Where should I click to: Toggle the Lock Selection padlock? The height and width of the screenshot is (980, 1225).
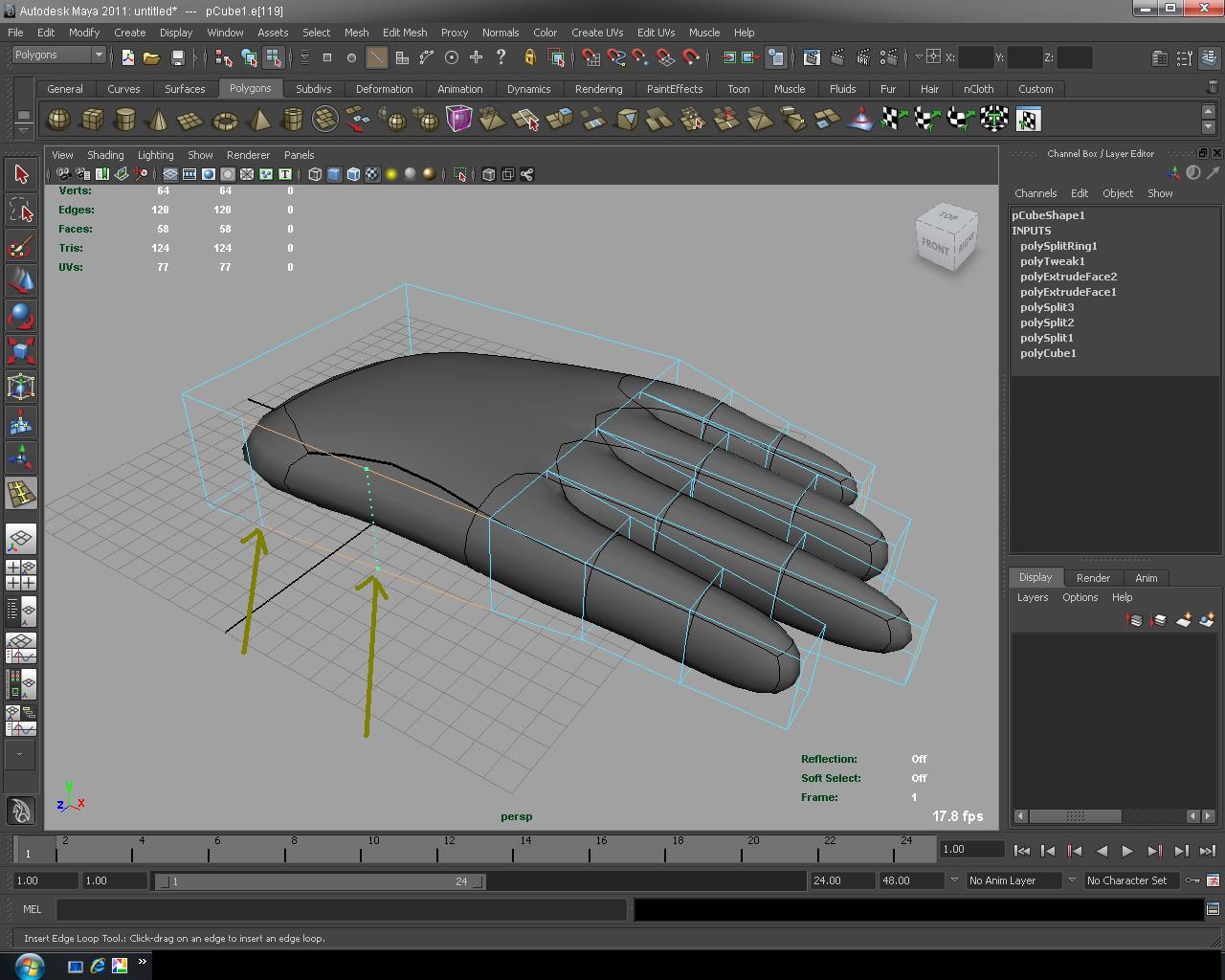529,57
